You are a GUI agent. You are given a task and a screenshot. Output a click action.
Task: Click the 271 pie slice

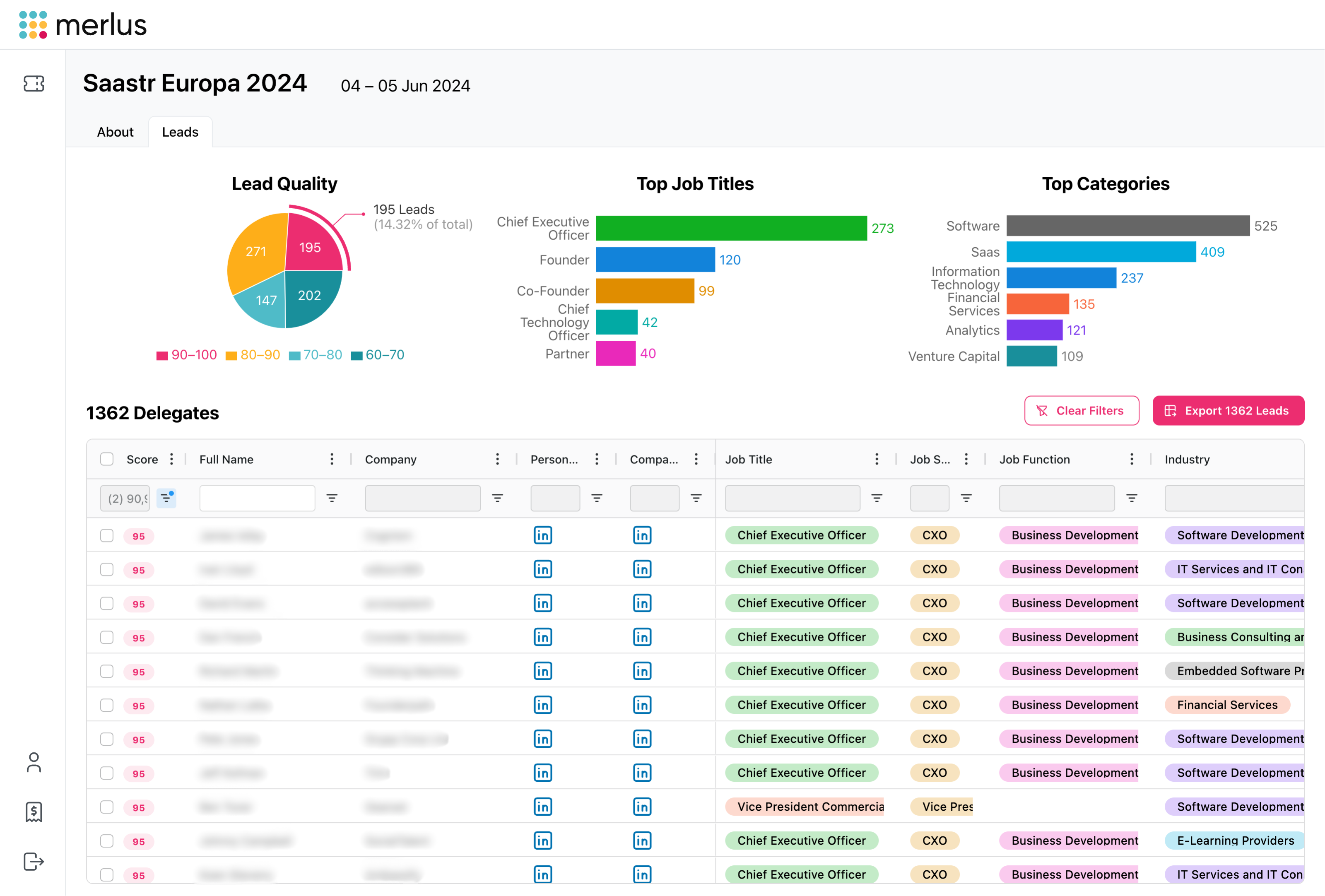click(x=256, y=251)
